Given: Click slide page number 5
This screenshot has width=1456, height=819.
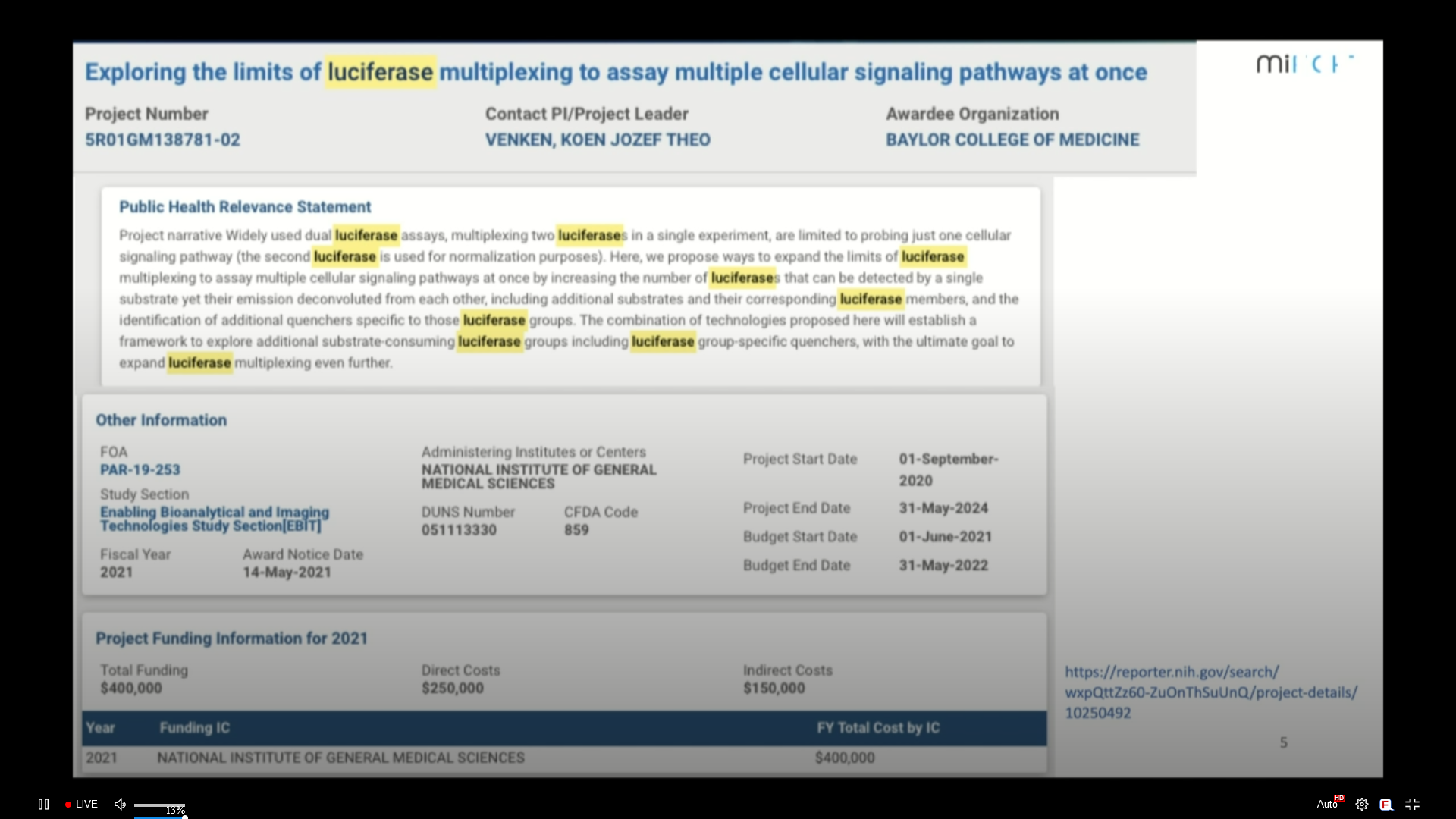Looking at the screenshot, I should coord(1283,743).
